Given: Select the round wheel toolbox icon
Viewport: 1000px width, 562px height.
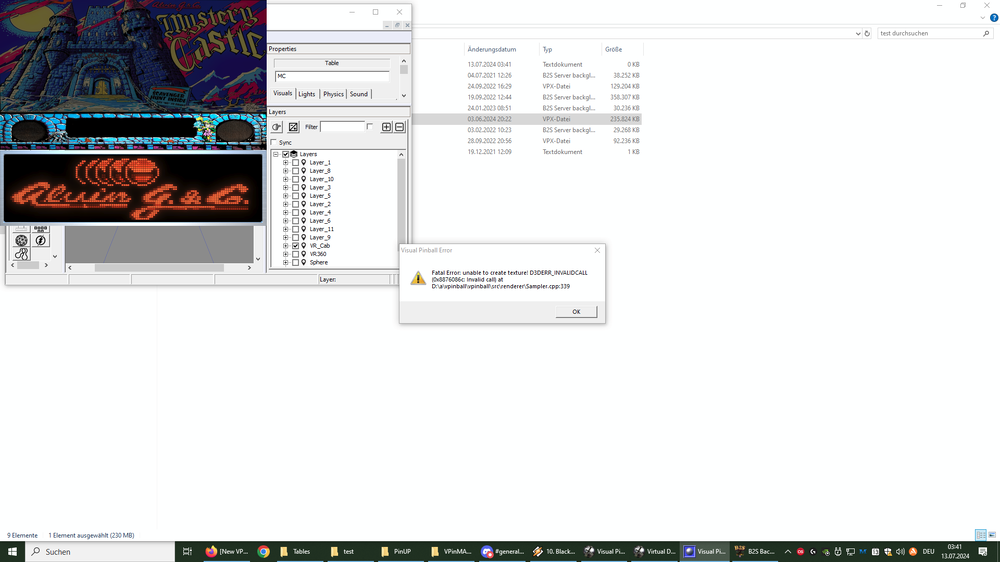Looking at the screenshot, I should 22,240.
